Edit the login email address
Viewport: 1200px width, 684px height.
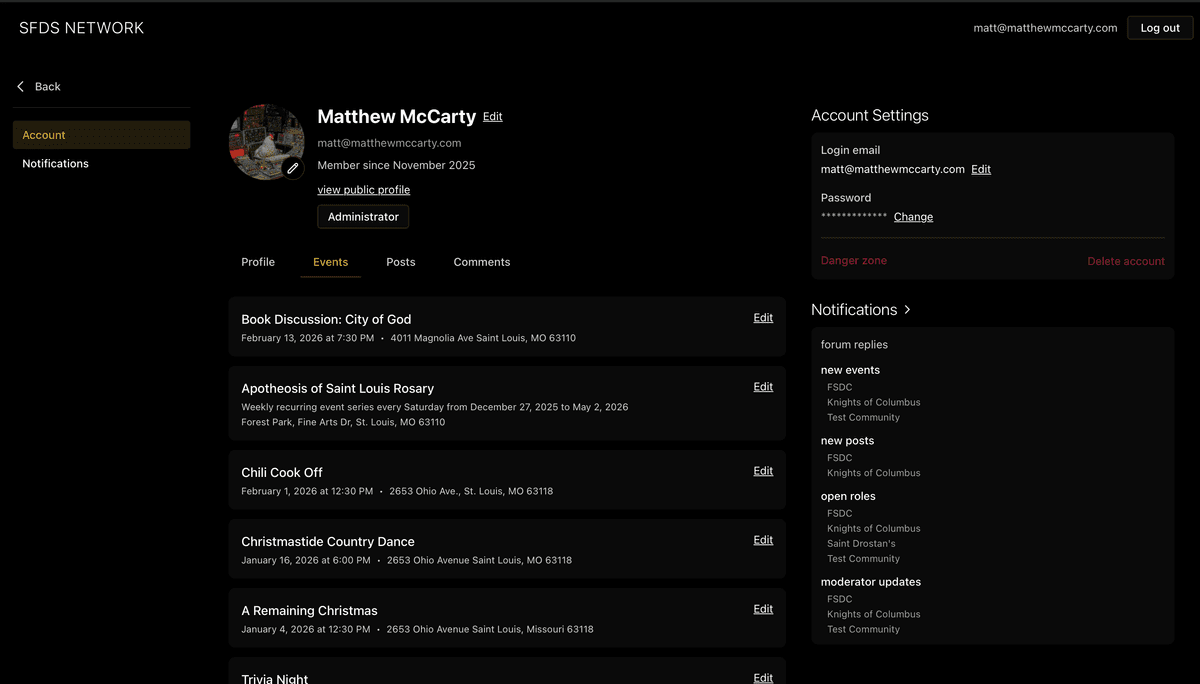981,170
